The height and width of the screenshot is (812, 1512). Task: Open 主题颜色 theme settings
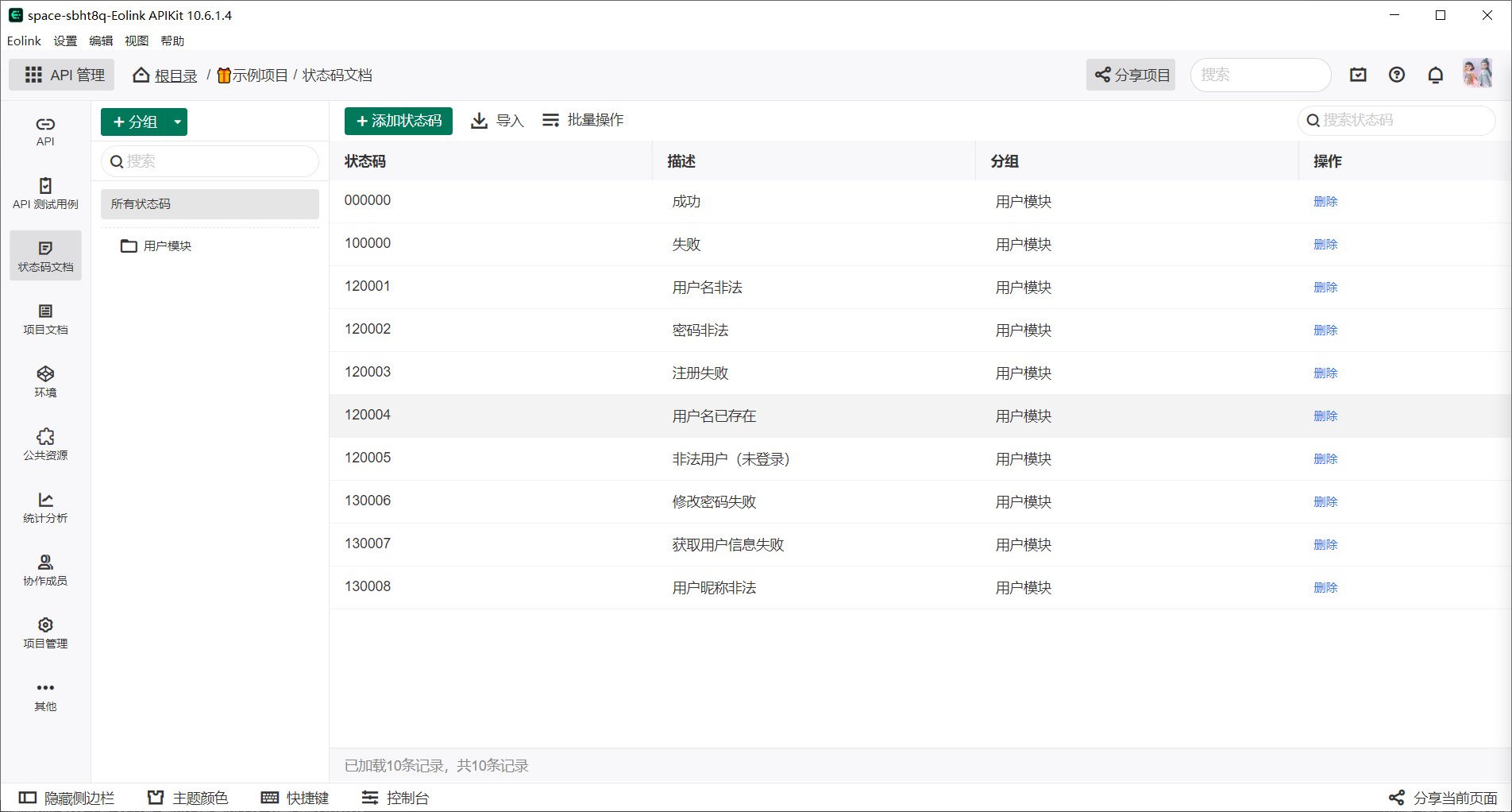[188, 798]
